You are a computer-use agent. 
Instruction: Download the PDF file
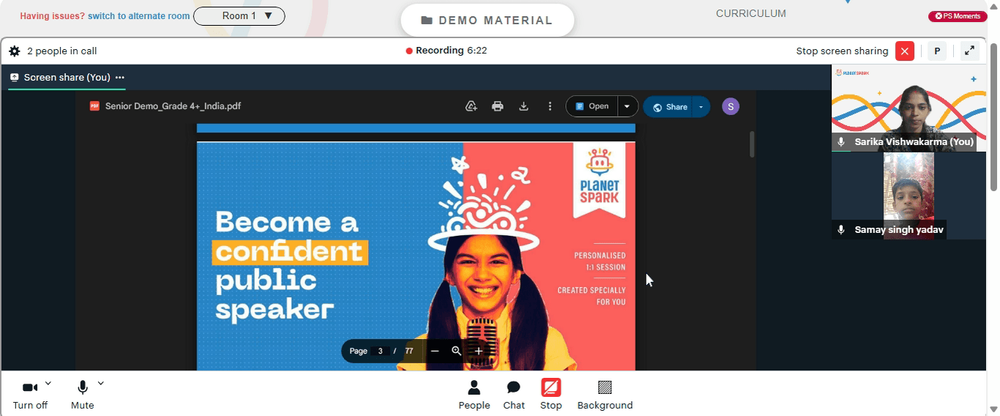(x=524, y=107)
